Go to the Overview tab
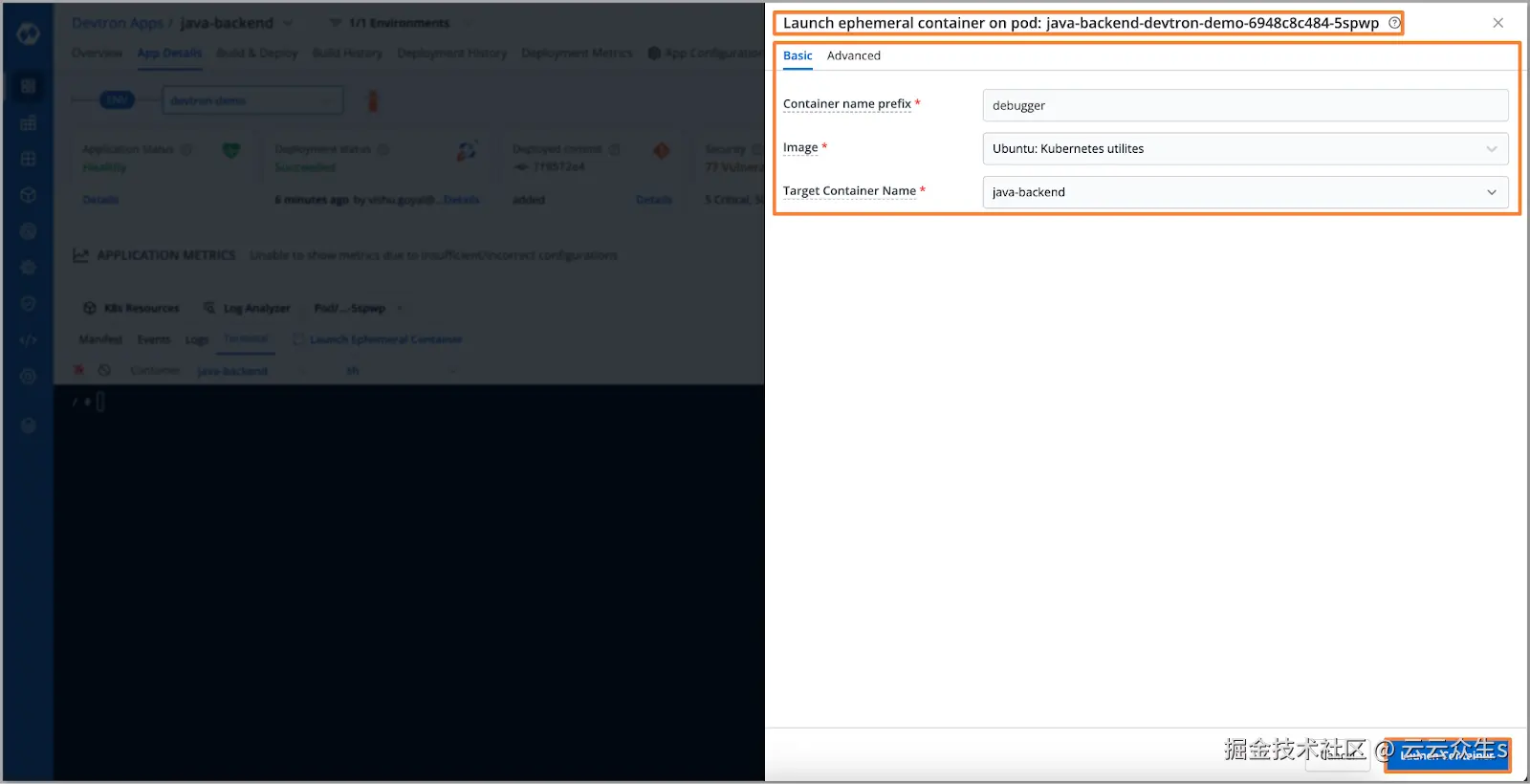The image size is (1530, 784). click(x=97, y=53)
